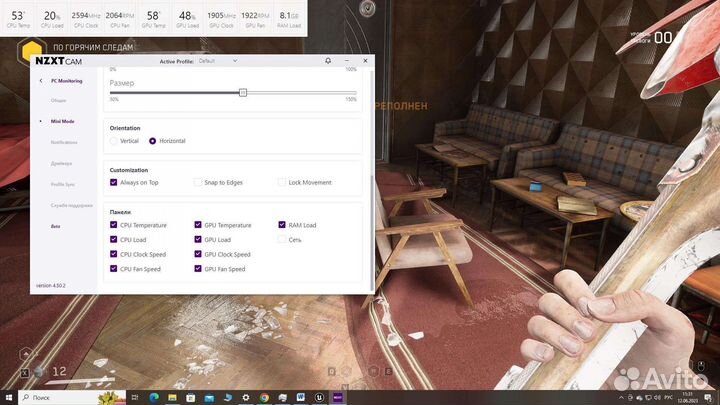Open the Windows Start menu

(x=8, y=397)
